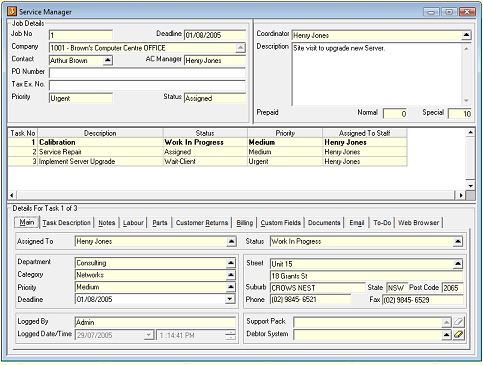Open the Web Browser tab
This screenshot has width=483, height=365.
point(418,223)
